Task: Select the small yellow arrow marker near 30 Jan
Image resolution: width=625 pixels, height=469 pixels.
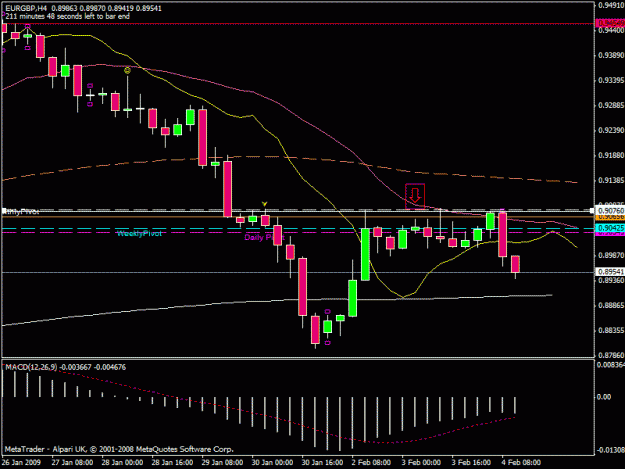Action: 264,204
